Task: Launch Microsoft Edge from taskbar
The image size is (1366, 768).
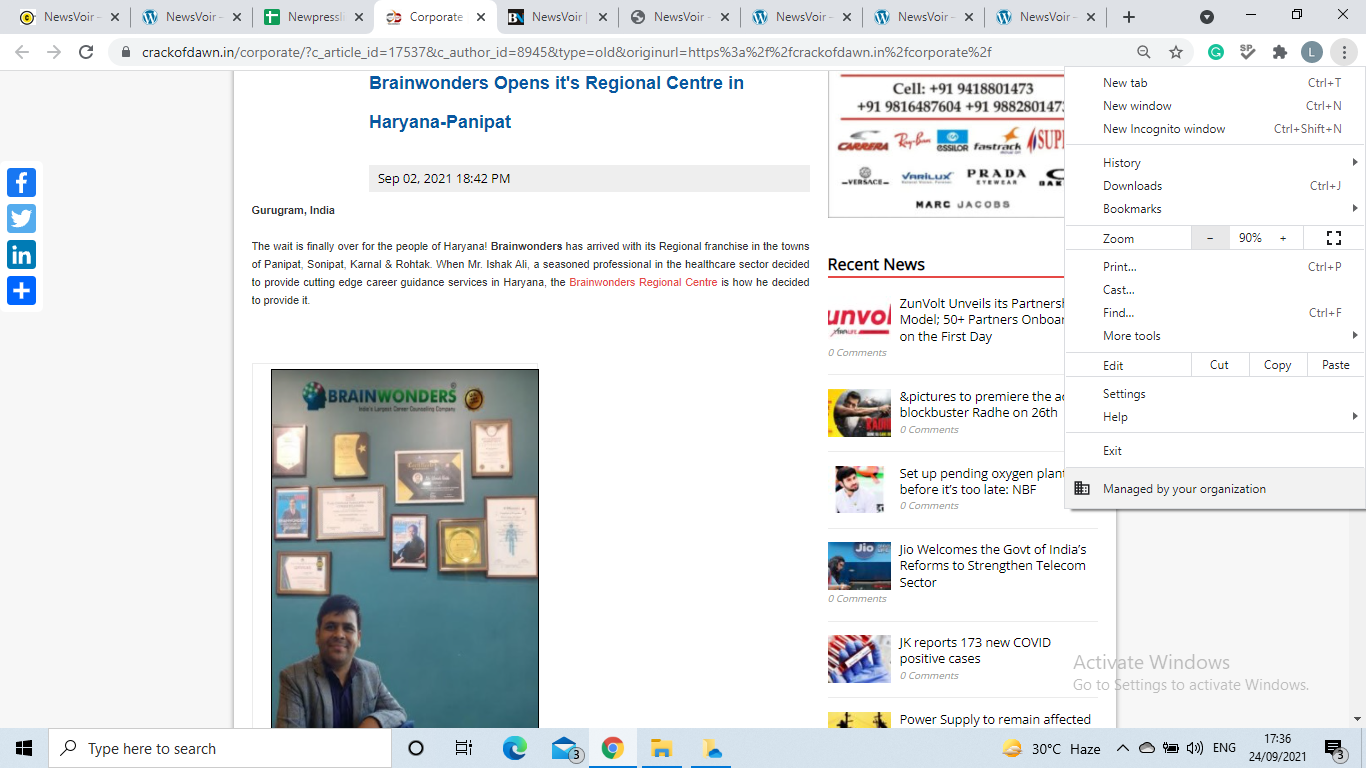Action: point(514,748)
